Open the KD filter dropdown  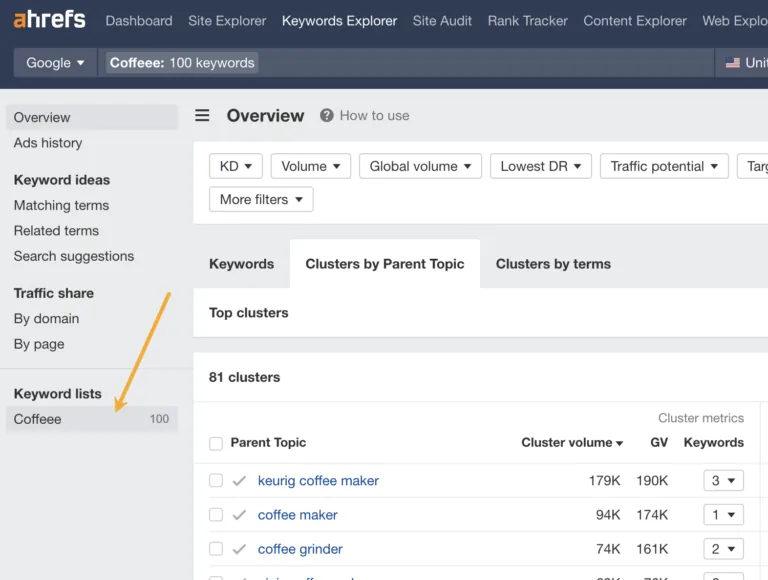(236, 166)
